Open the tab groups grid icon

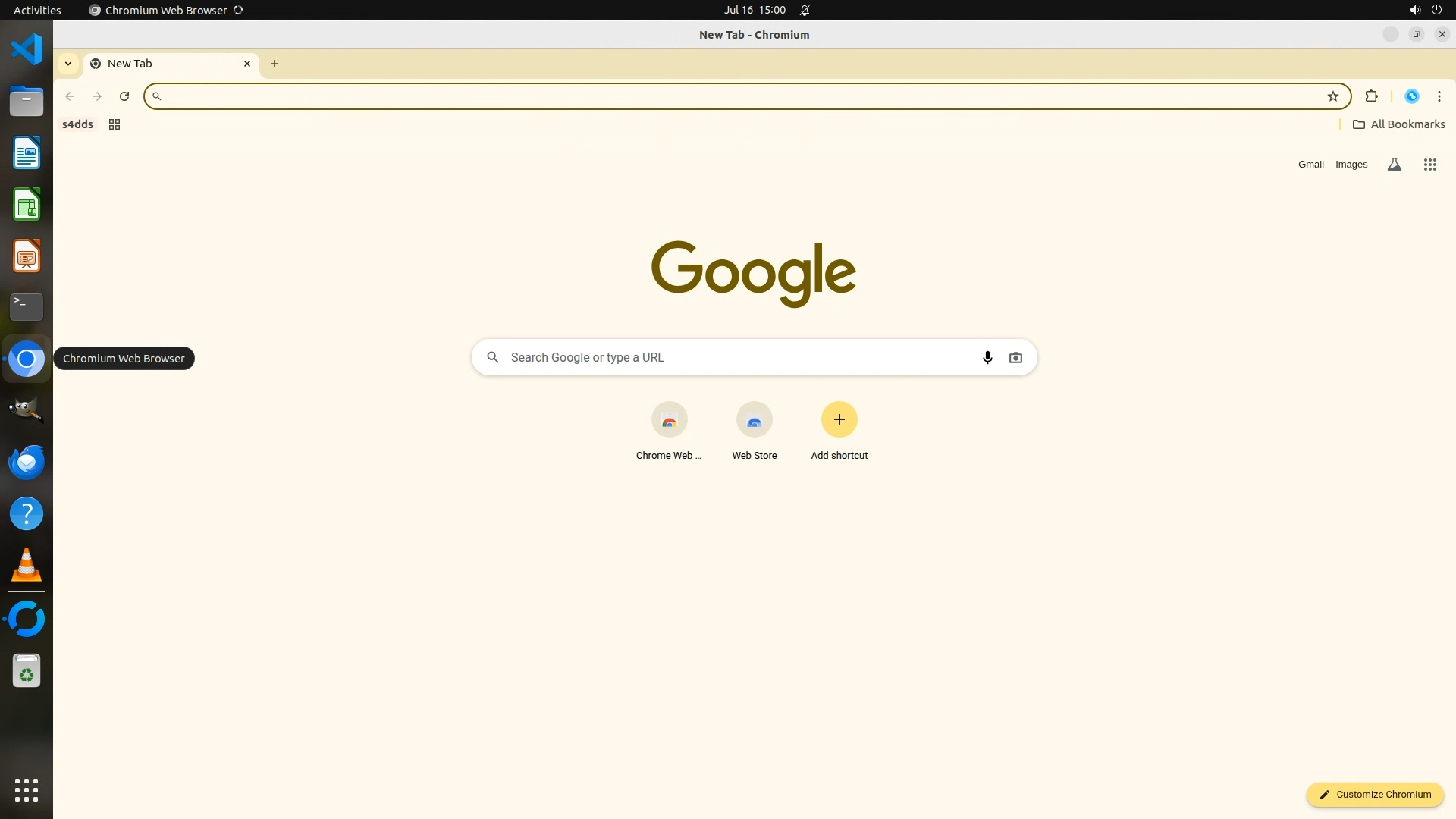tap(115, 124)
